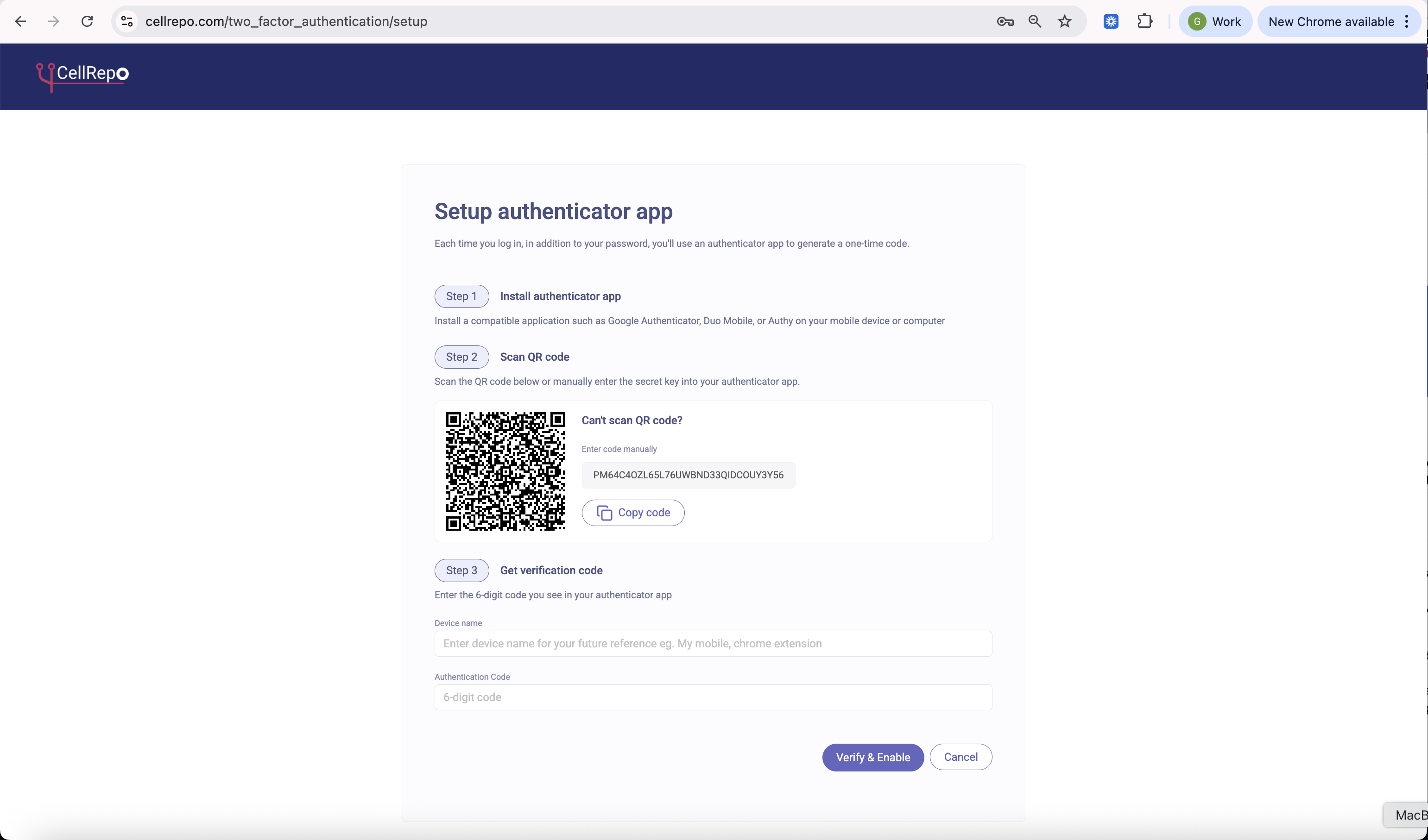Image resolution: width=1428 pixels, height=840 pixels.
Task: Select the secret key PM64C4OZL65L76UWBND33QIDCOUY3Y56
Action: (x=688, y=475)
